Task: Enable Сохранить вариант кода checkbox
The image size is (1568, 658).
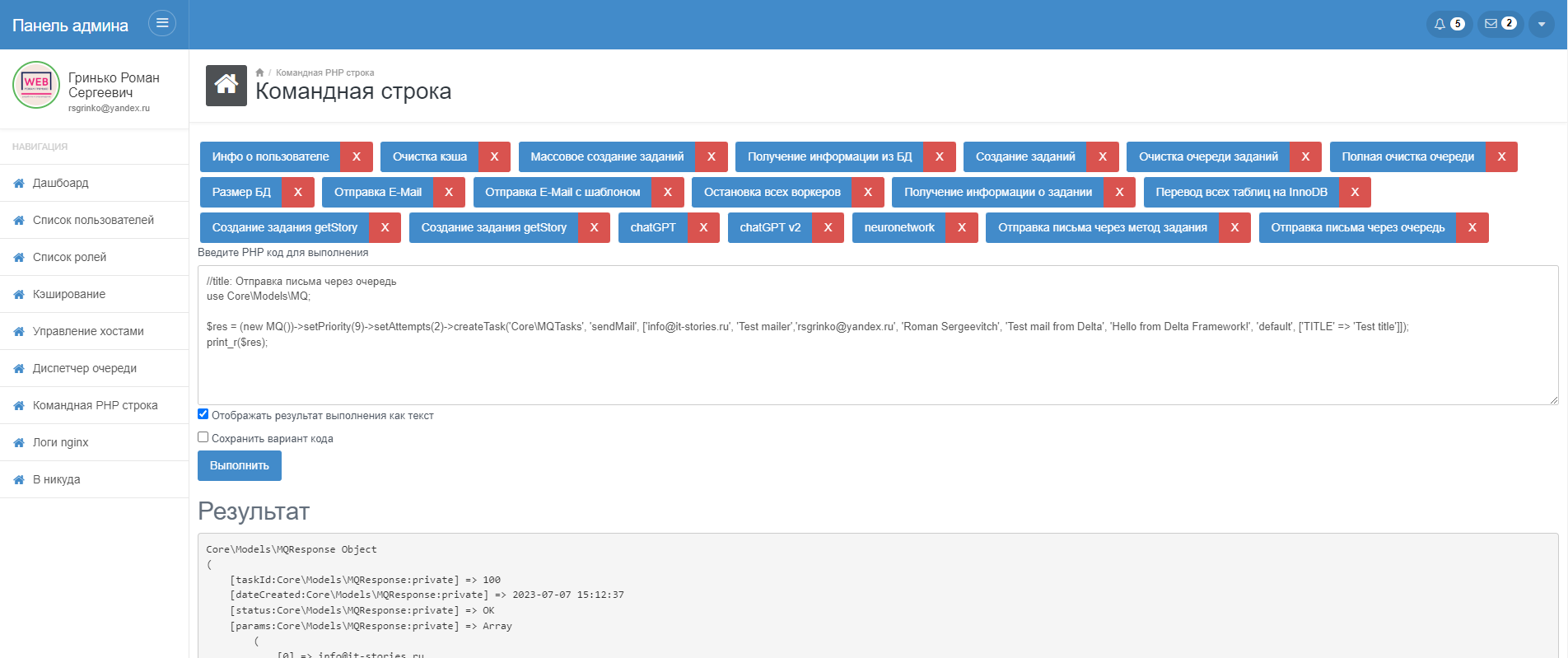Action: (x=203, y=437)
